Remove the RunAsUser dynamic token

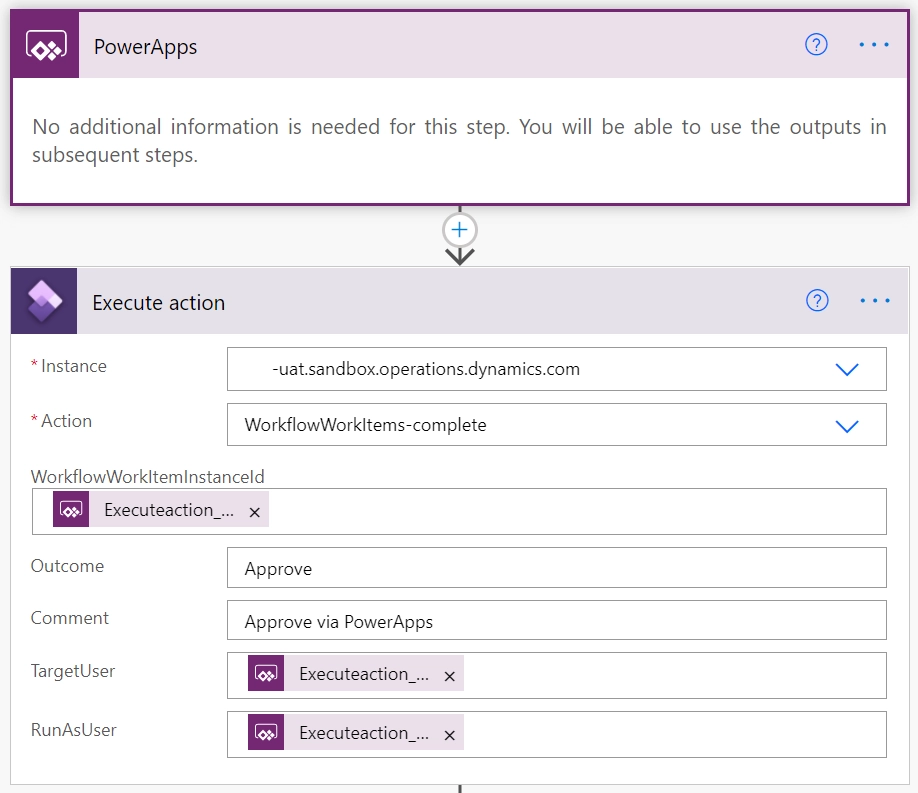click(x=450, y=735)
